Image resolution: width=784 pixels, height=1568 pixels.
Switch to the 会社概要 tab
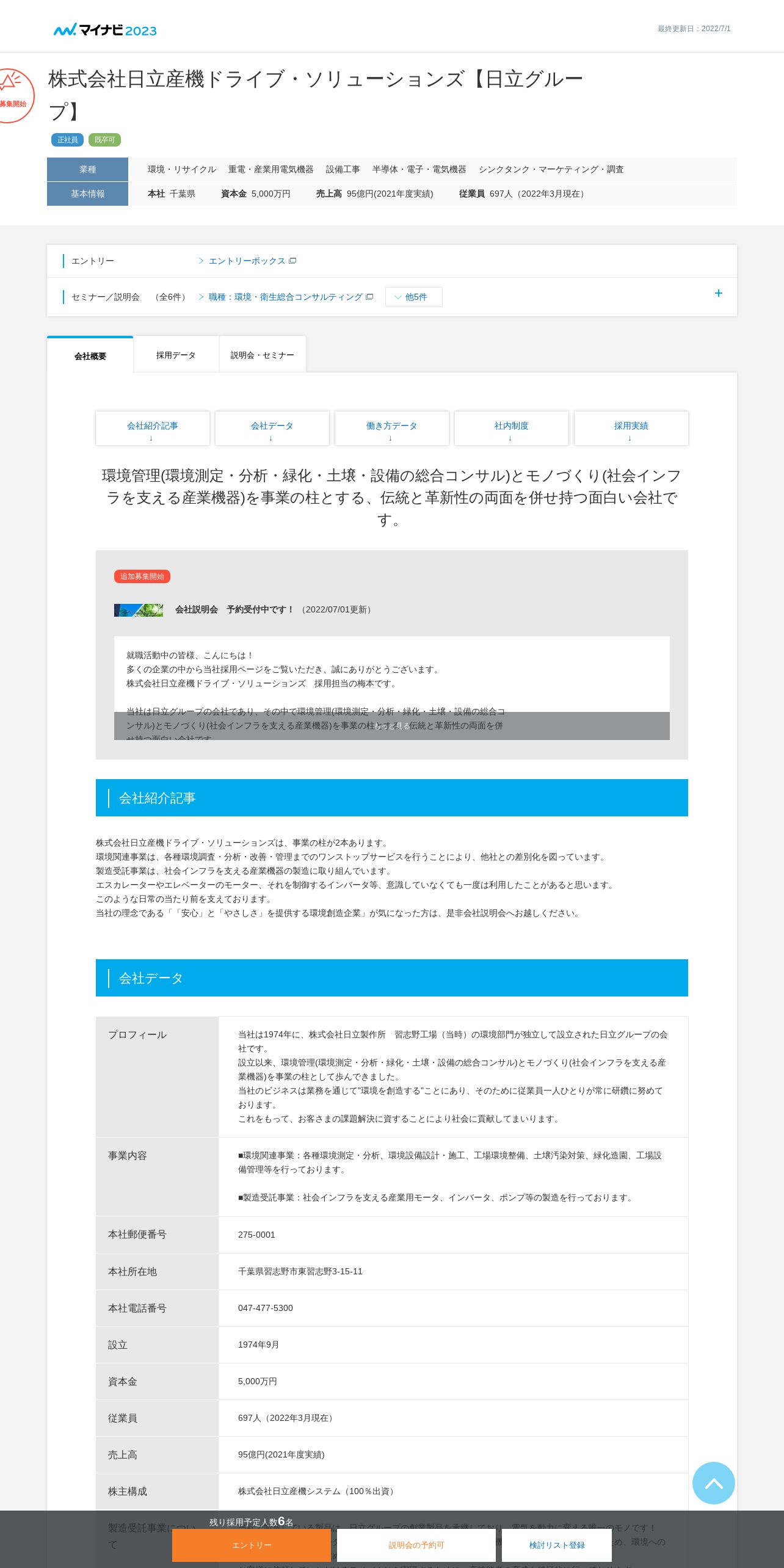tap(90, 355)
